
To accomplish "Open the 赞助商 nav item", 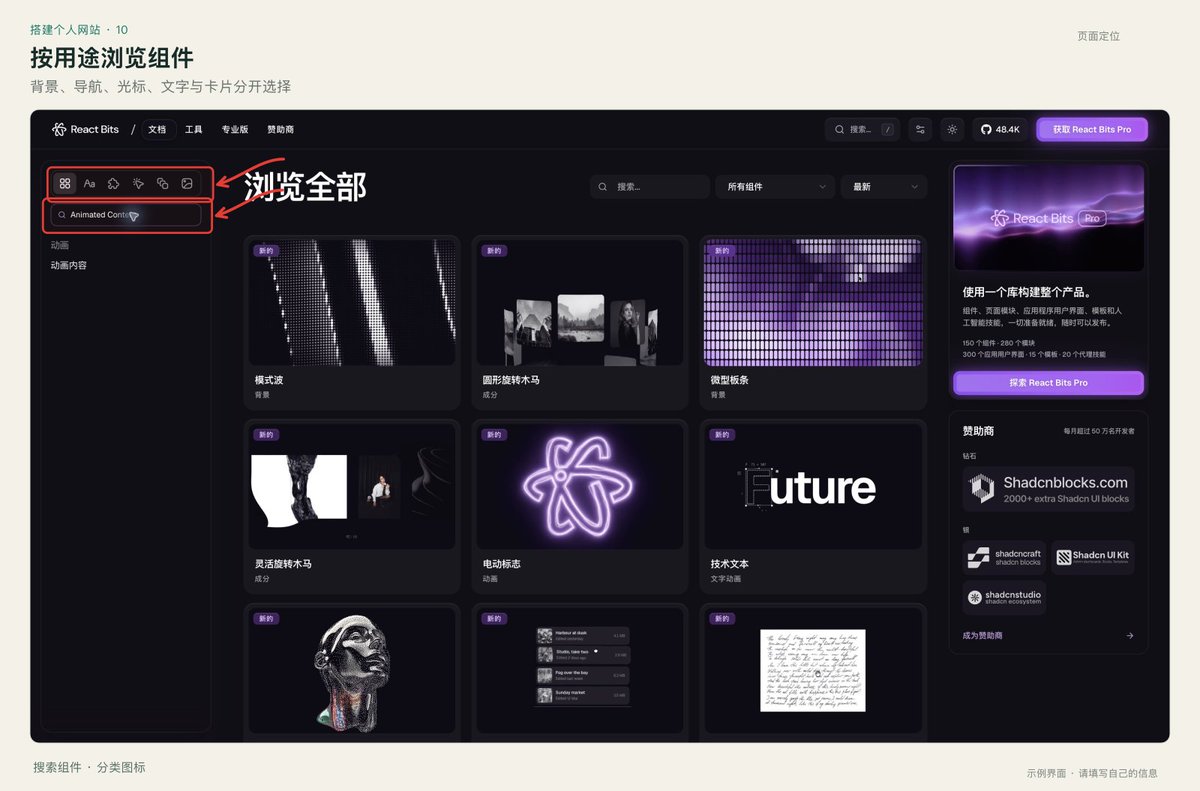I will point(280,129).
